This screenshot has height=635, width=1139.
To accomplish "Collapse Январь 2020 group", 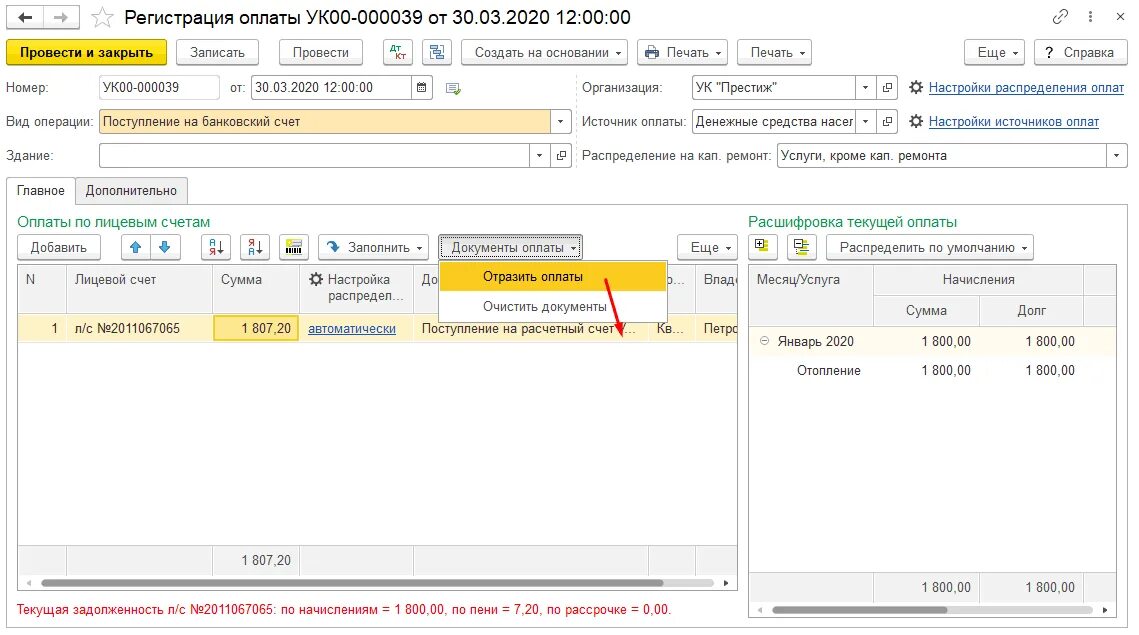I will tap(764, 341).
